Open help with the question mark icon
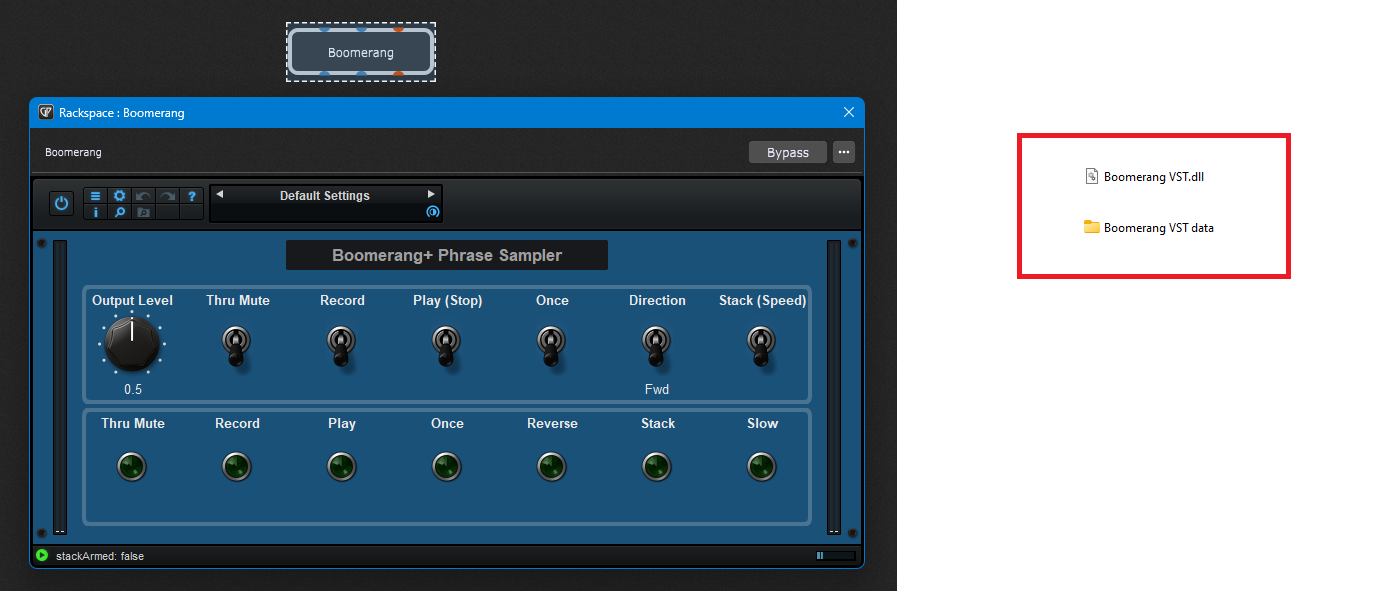 click(x=192, y=196)
